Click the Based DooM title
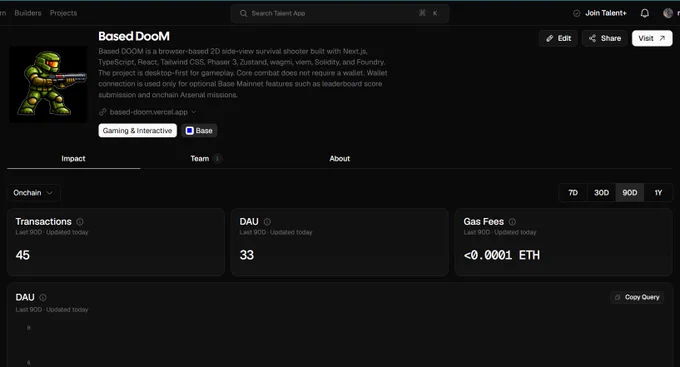Image resolution: width=680 pixels, height=367 pixels. (x=134, y=36)
